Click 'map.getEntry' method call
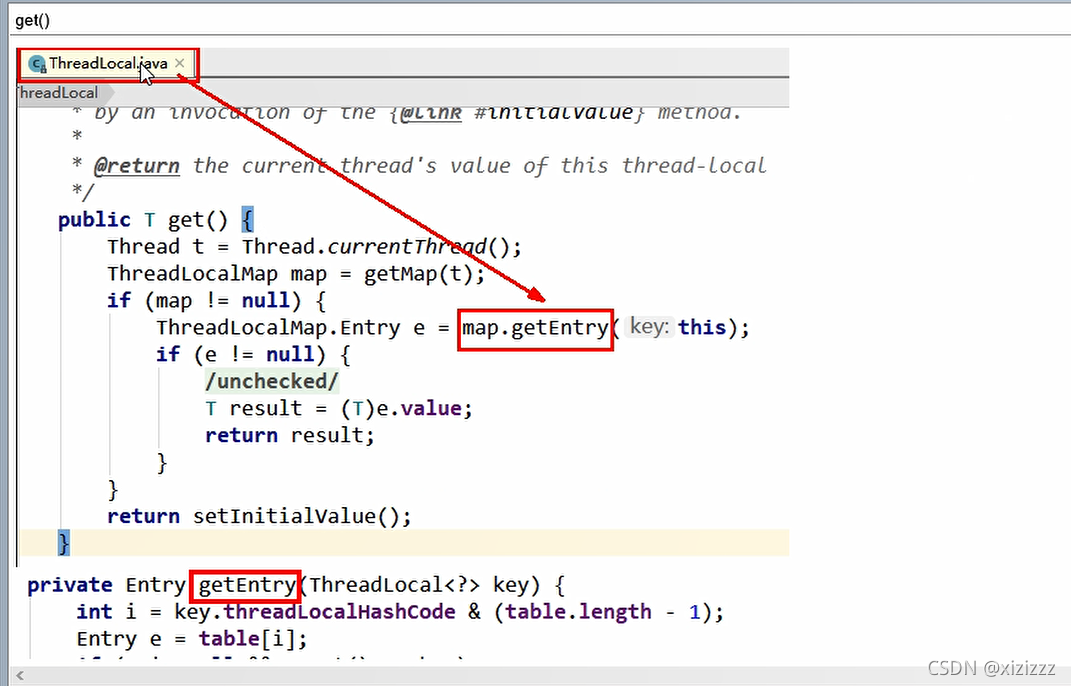Screen dimensions: 1071x686 pyautogui.click(x=535, y=328)
